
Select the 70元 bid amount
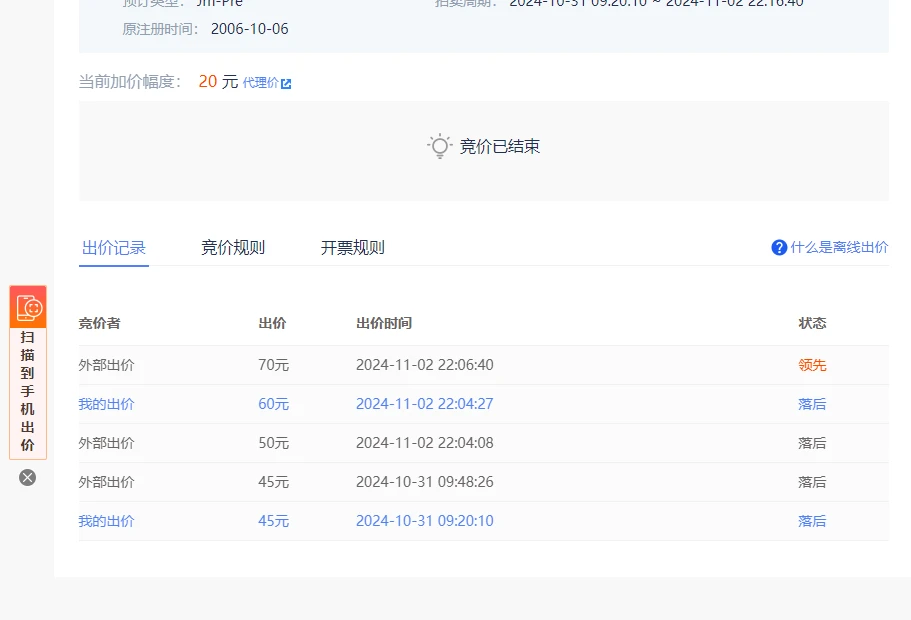click(x=274, y=365)
